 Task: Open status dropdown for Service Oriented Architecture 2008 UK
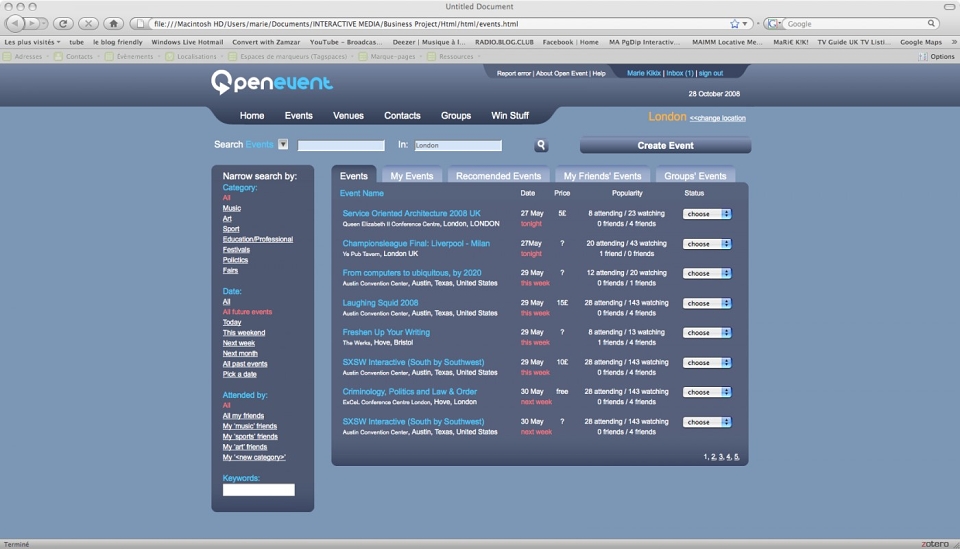click(x=707, y=214)
